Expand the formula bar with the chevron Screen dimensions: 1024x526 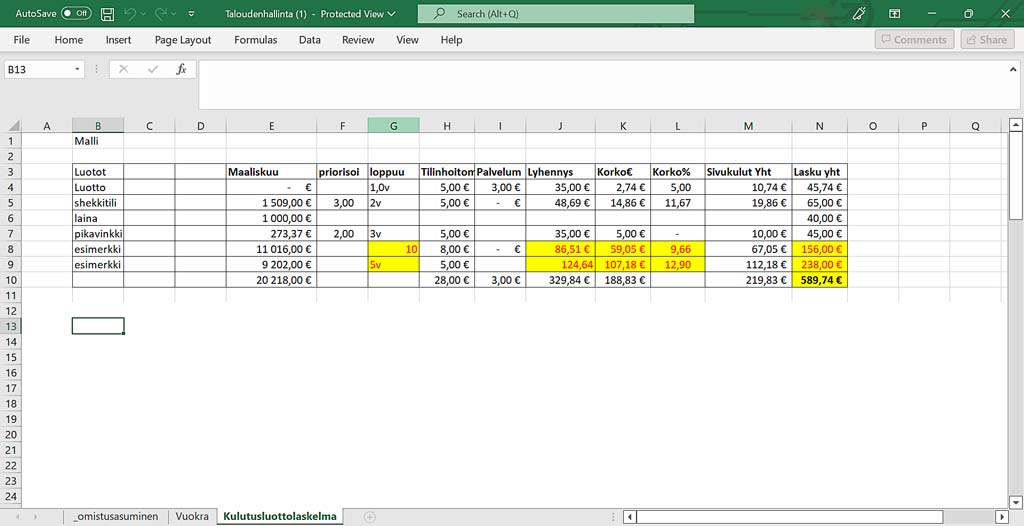(1013, 69)
